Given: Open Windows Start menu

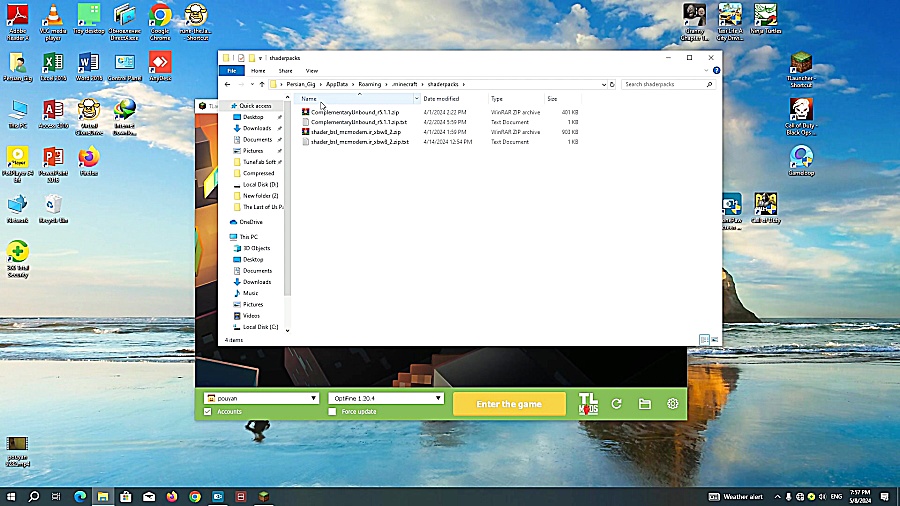Looking at the screenshot, I should [x=10, y=496].
